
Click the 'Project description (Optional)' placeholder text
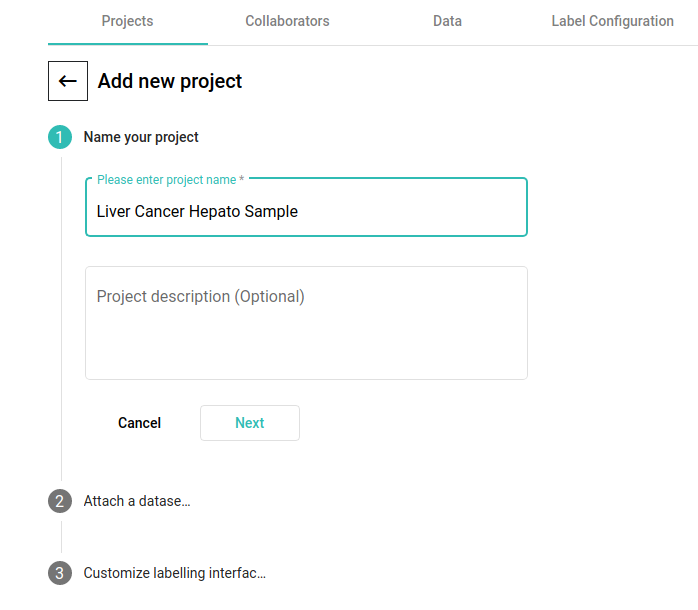pos(200,296)
